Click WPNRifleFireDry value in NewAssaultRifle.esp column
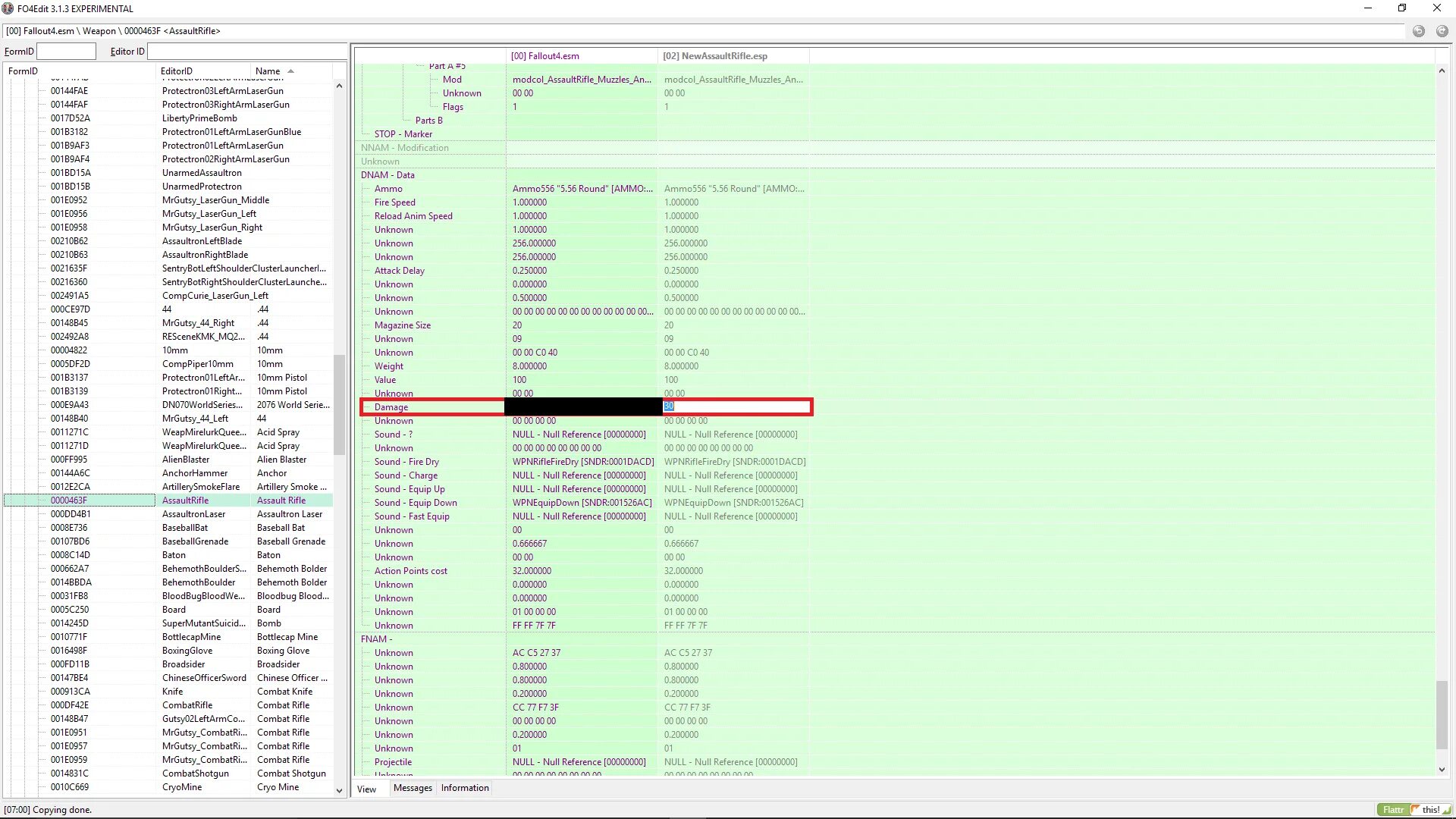The width and height of the screenshot is (1456, 819). [735, 462]
